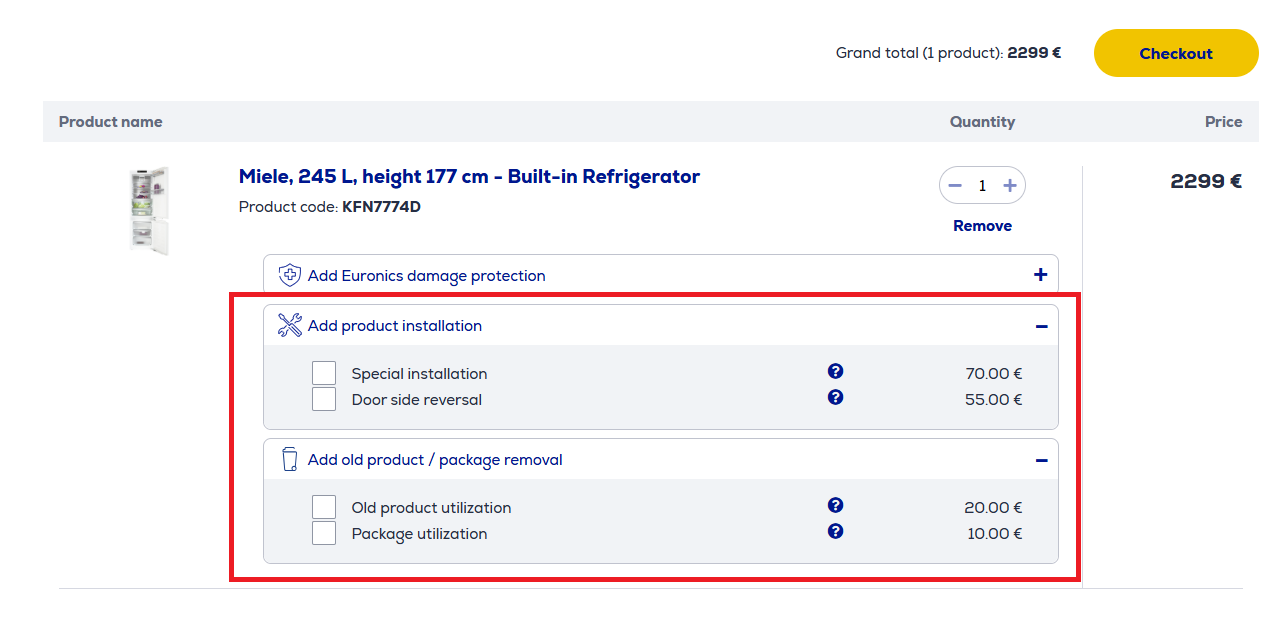Click the wrench and screwdriver installation icon
The image size is (1277, 618).
[x=289, y=325]
